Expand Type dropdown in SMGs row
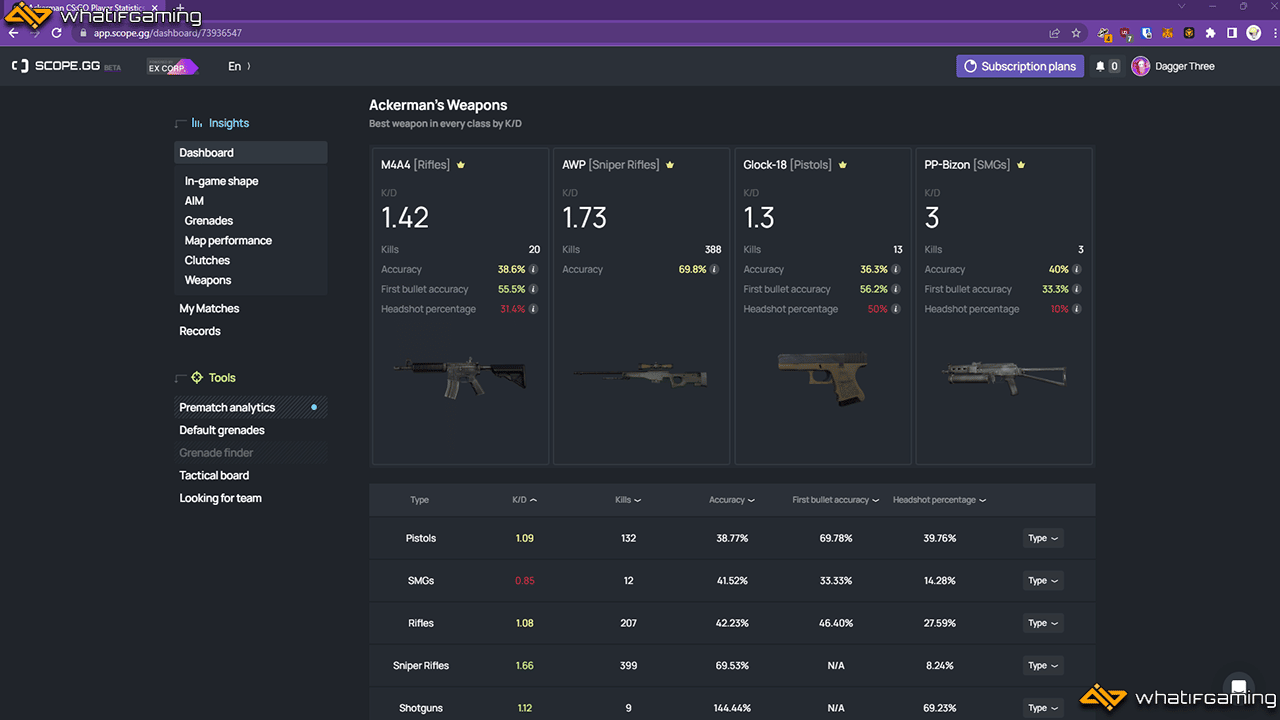1280x720 pixels. pyautogui.click(x=1042, y=580)
